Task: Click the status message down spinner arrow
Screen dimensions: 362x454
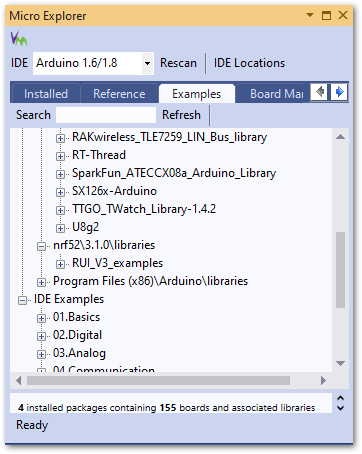Action: tap(340, 408)
